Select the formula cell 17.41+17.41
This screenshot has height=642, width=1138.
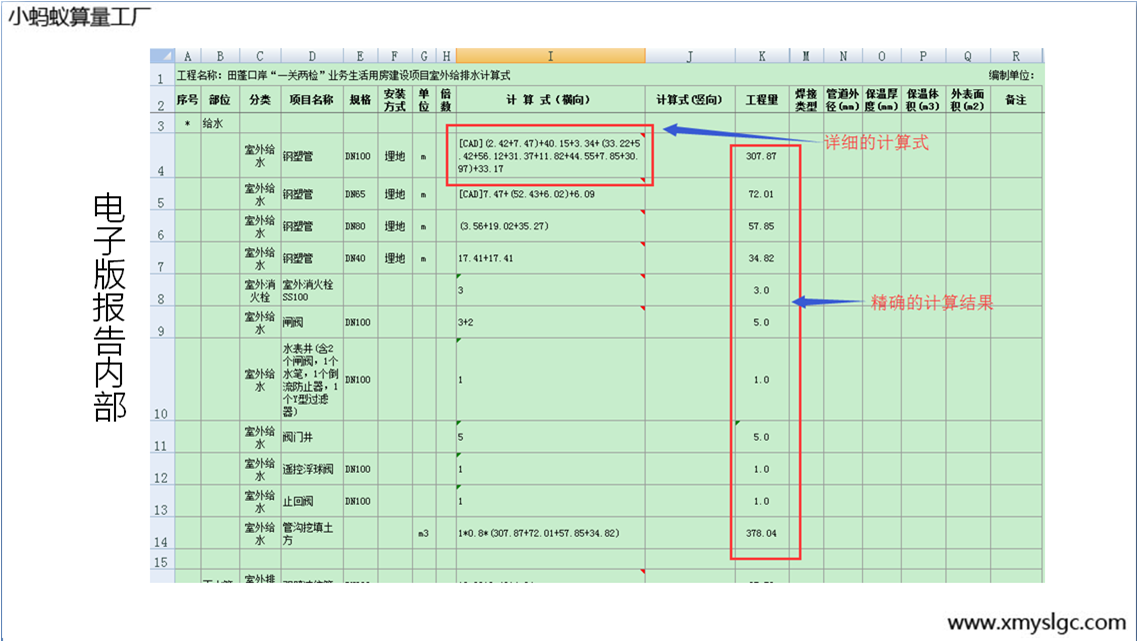(x=550, y=258)
